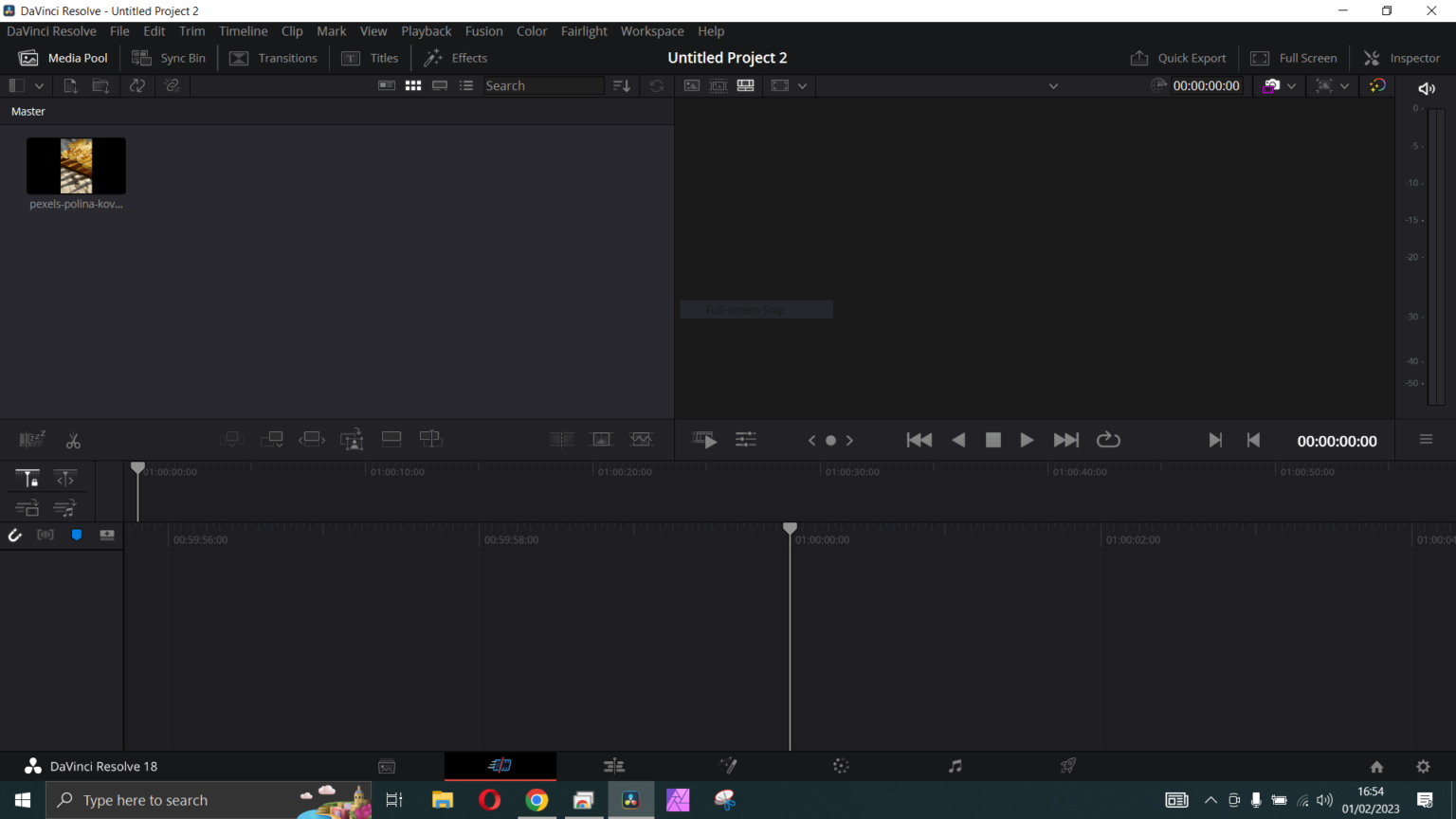Click the upper timeline playhead handle
This screenshot has width=1456, height=819.
coord(138,467)
